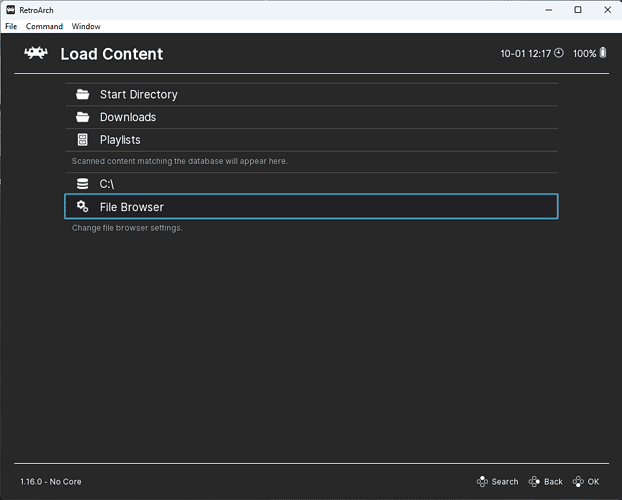622x500 pixels.
Task: Open the Window menu
Action: (86, 26)
